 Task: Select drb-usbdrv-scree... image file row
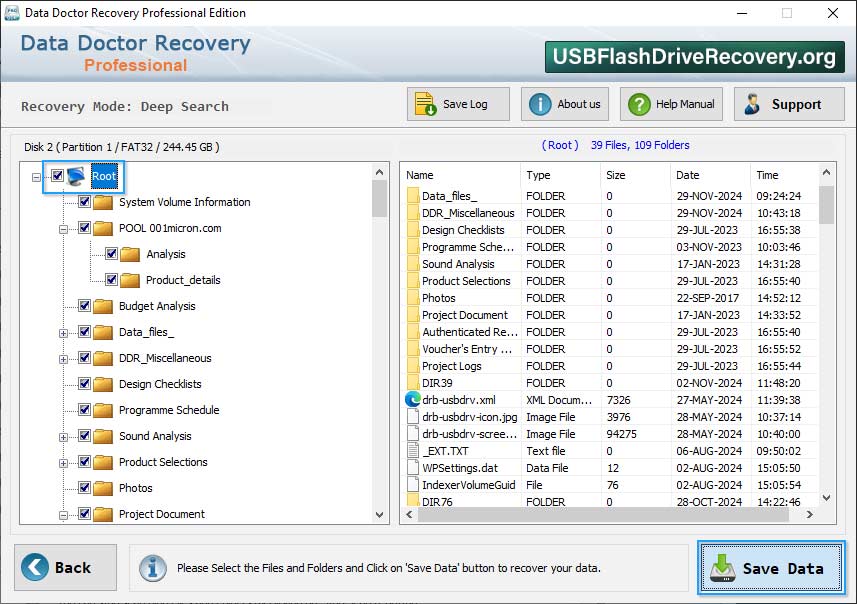click(611, 433)
